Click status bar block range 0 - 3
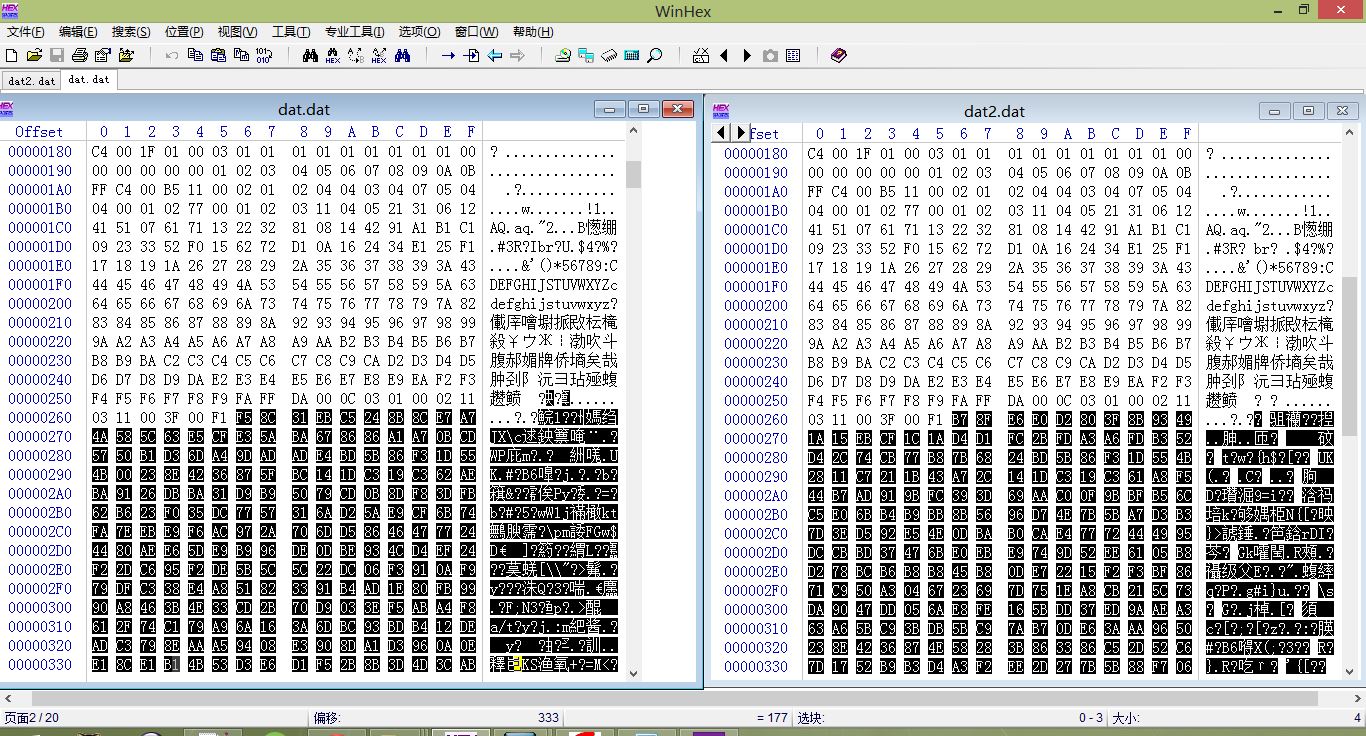The width and height of the screenshot is (1366, 736). point(1091,718)
